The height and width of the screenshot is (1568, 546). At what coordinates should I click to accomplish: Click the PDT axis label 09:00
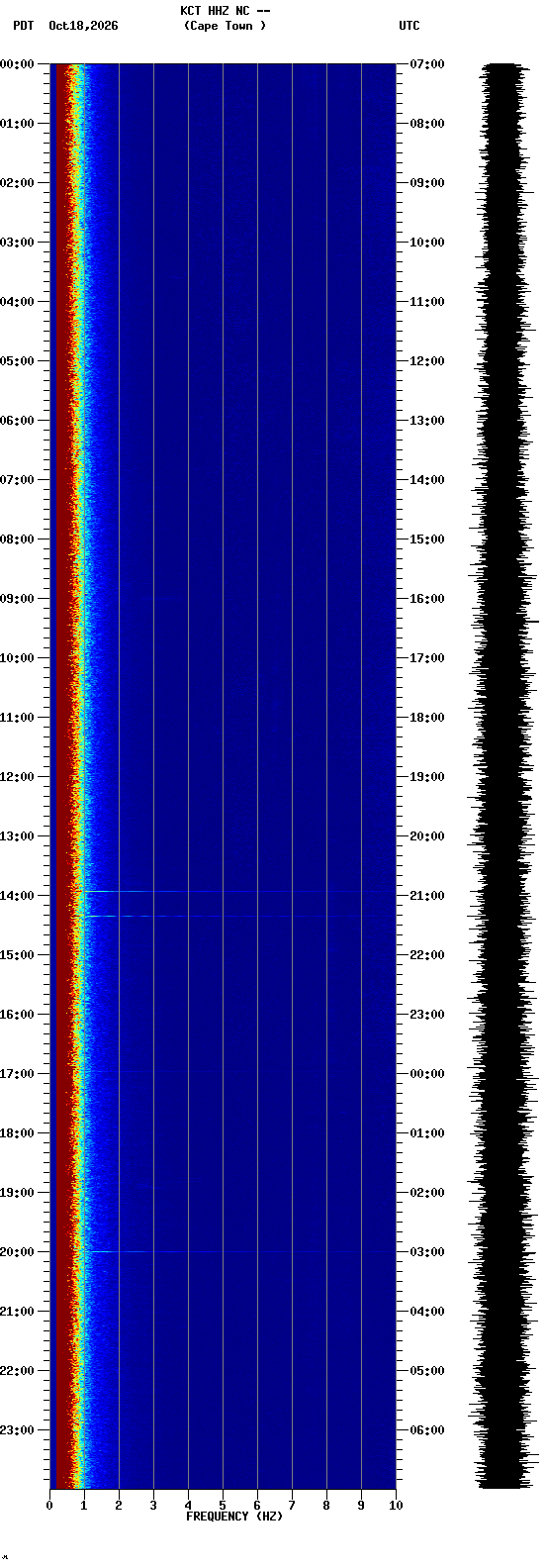[17, 599]
